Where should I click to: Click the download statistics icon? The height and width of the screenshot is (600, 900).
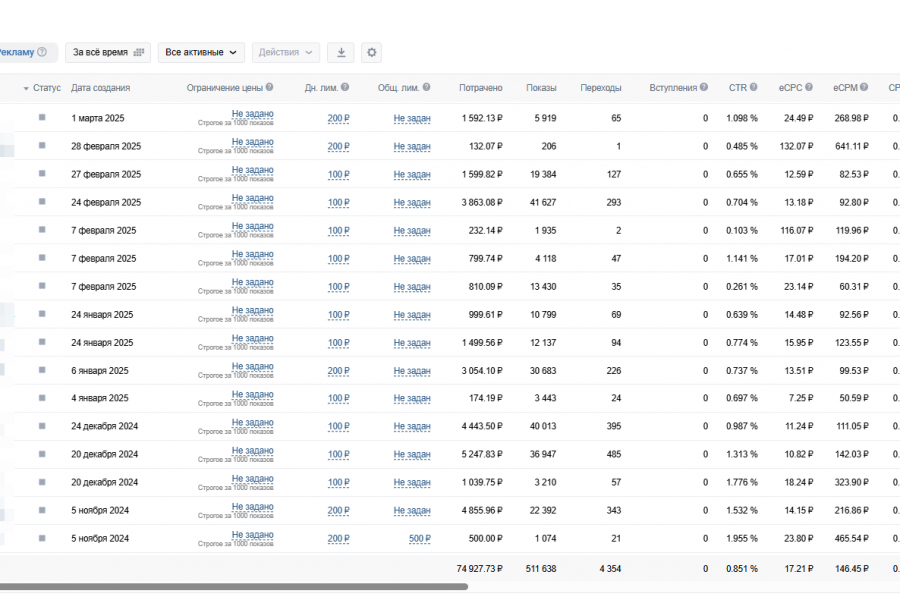coord(341,52)
